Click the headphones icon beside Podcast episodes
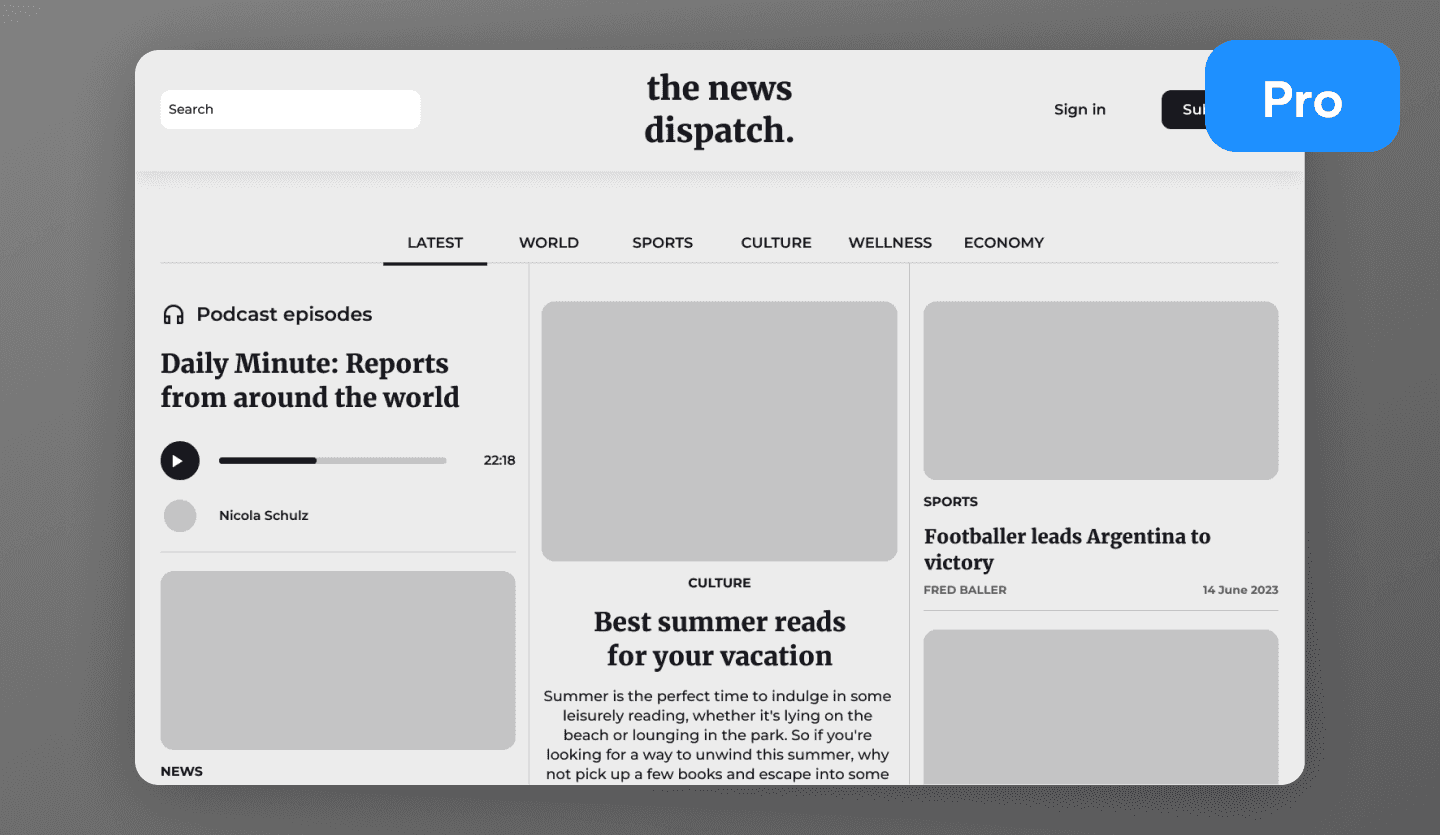1440x835 pixels. point(173,315)
